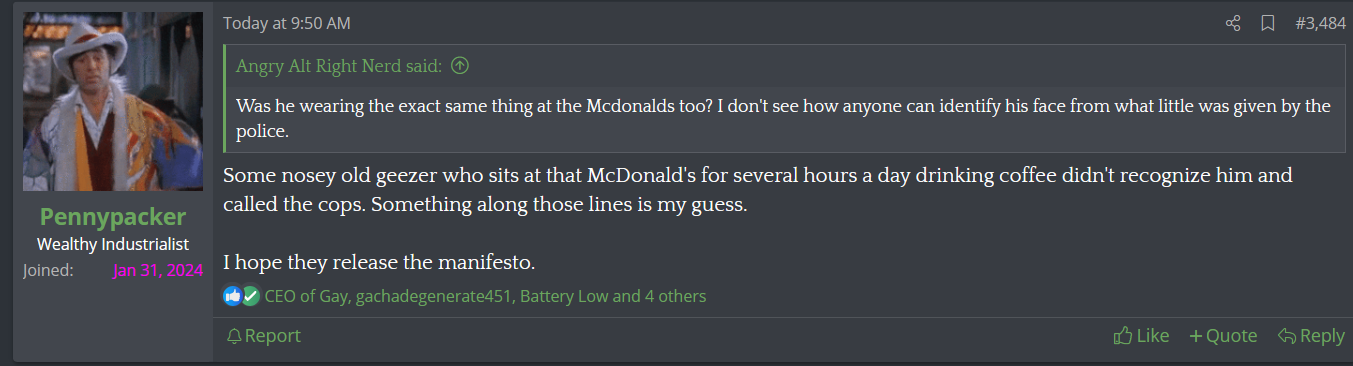The width and height of the screenshot is (1353, 366).
Task: Open the Today at 9:50 AM timestamp link
Action: 287,23
